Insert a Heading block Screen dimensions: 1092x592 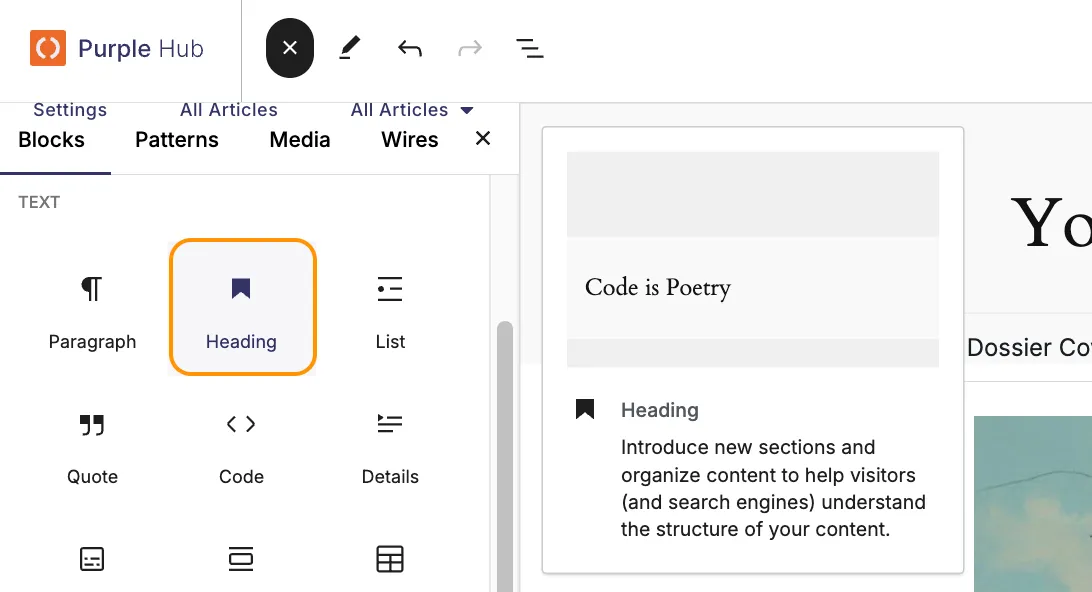click(242, 307)
